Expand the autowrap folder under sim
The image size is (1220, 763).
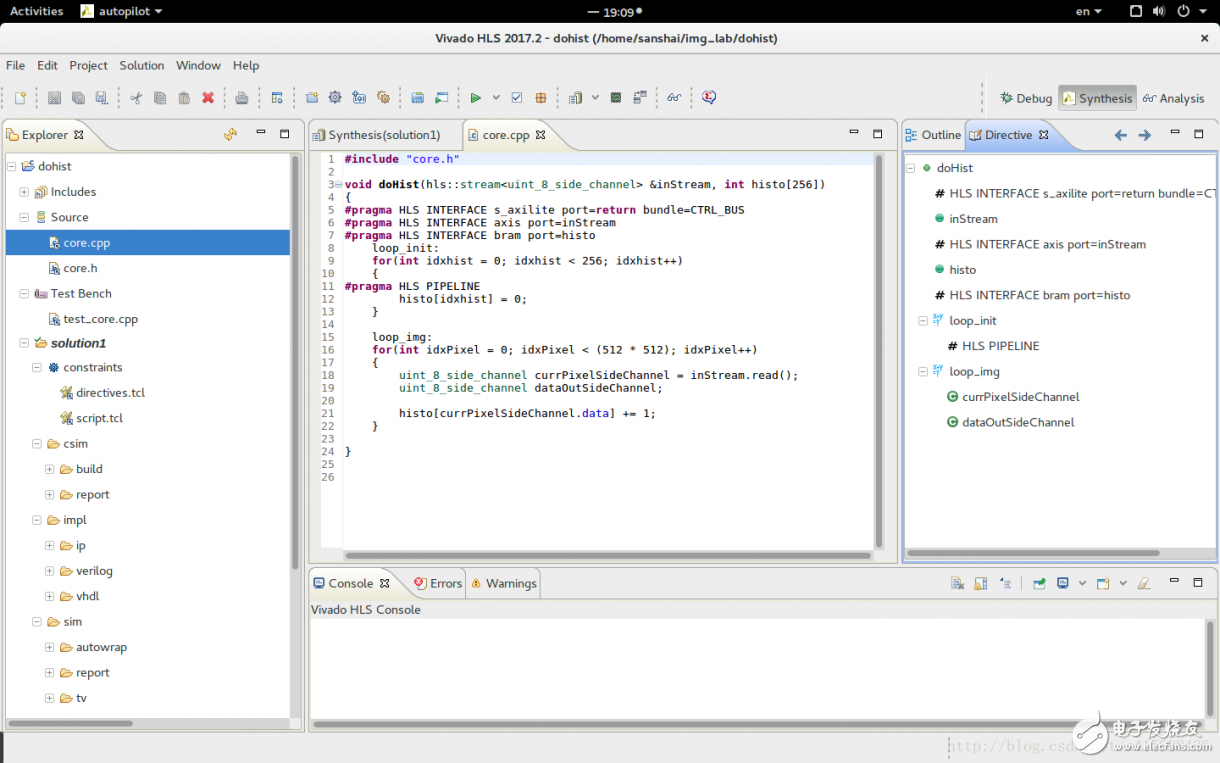(x=49, y=647)
